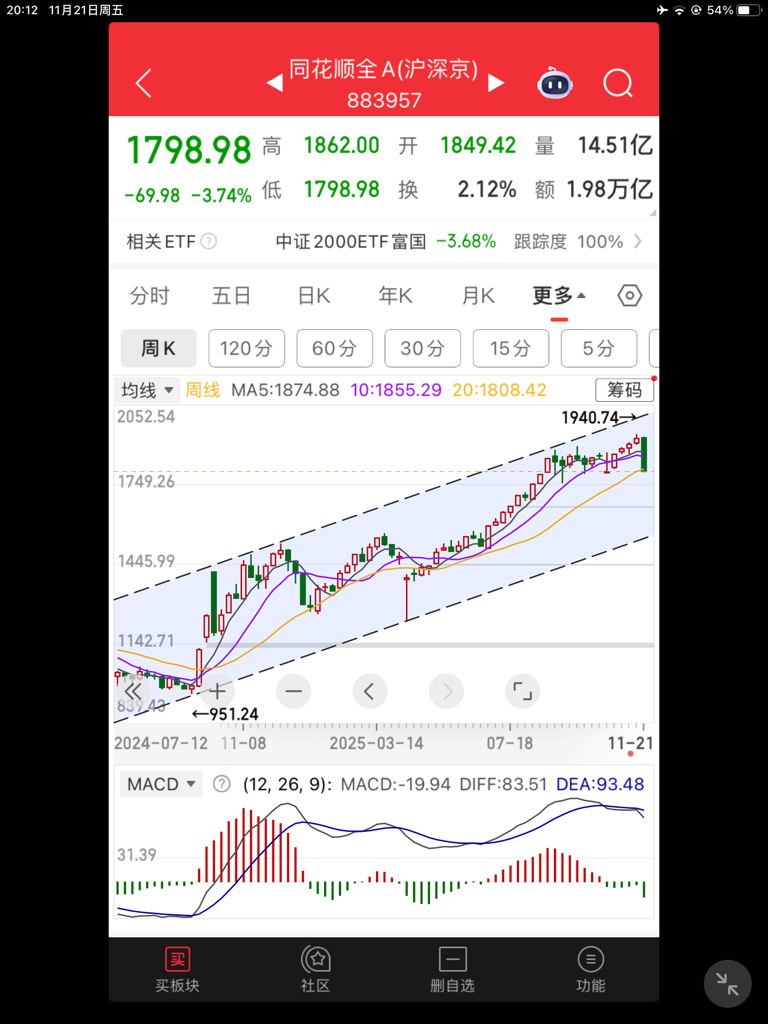Screen dimensions: 768x1024
Task: Open the 功能 functions menu
Action: (x=590, y=971)
